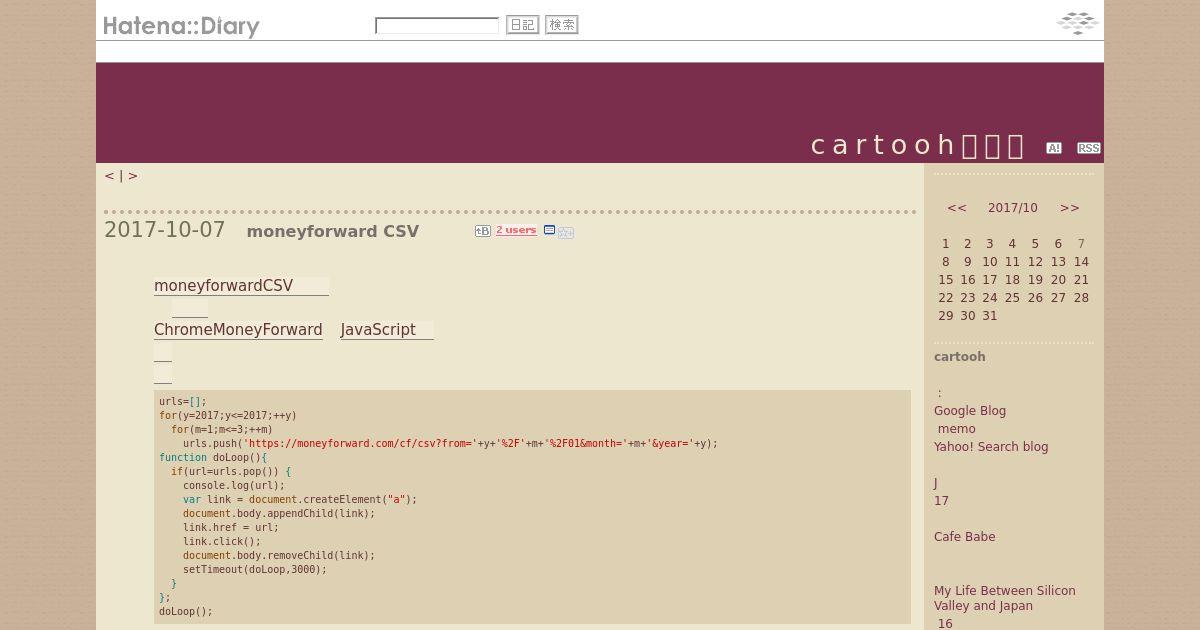Click the link.href = url; code line
Image resolution: width=1200 pixels, height=630 pixels.
pyautogui.click(x=231, y=527)
